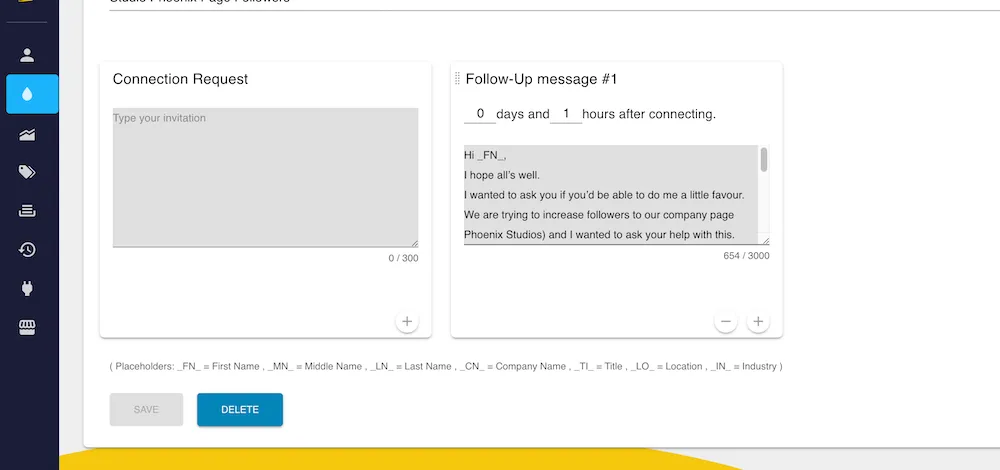Focus the Follow-Up message text area
Viewport: 1000px width, 470px height.
611,195
